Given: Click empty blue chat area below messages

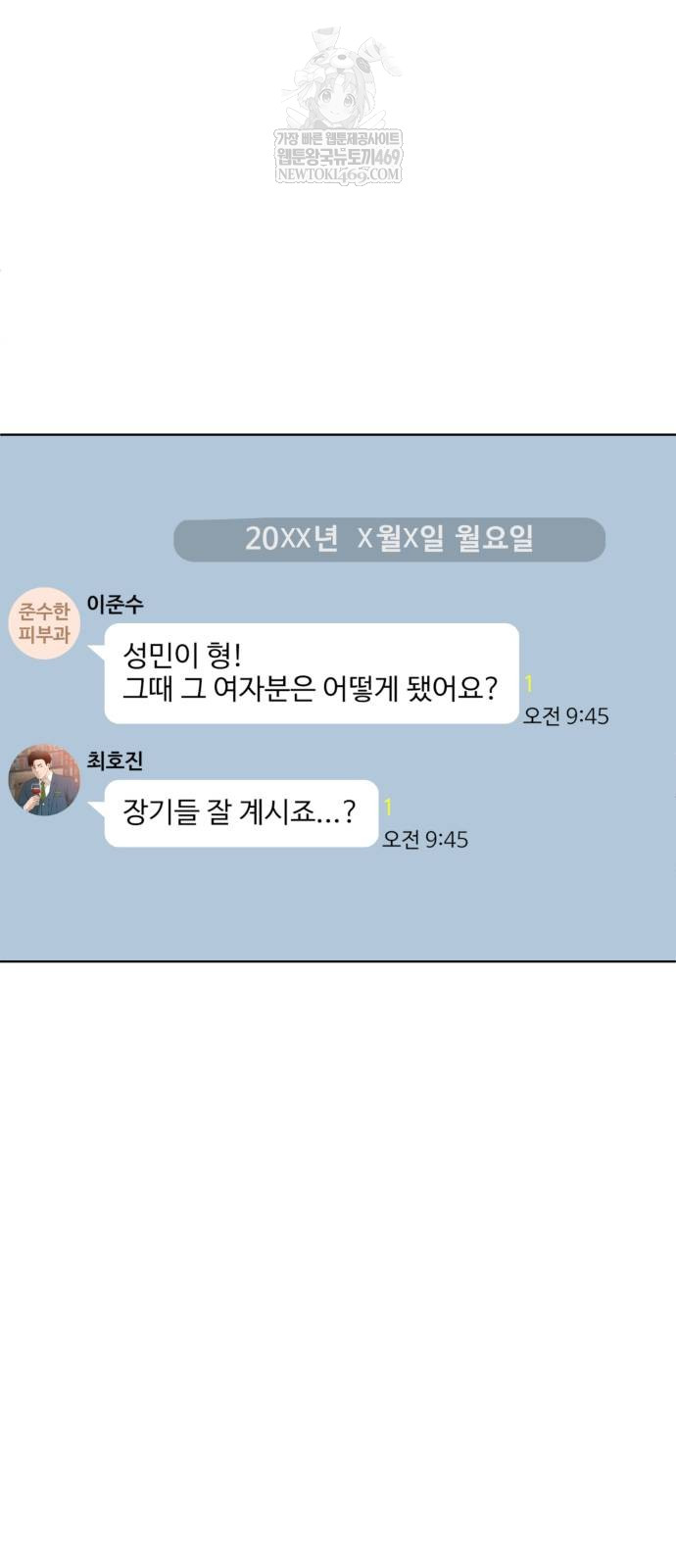Looking at the screenshot, I should pyautogui.click(x=338, y=906).
